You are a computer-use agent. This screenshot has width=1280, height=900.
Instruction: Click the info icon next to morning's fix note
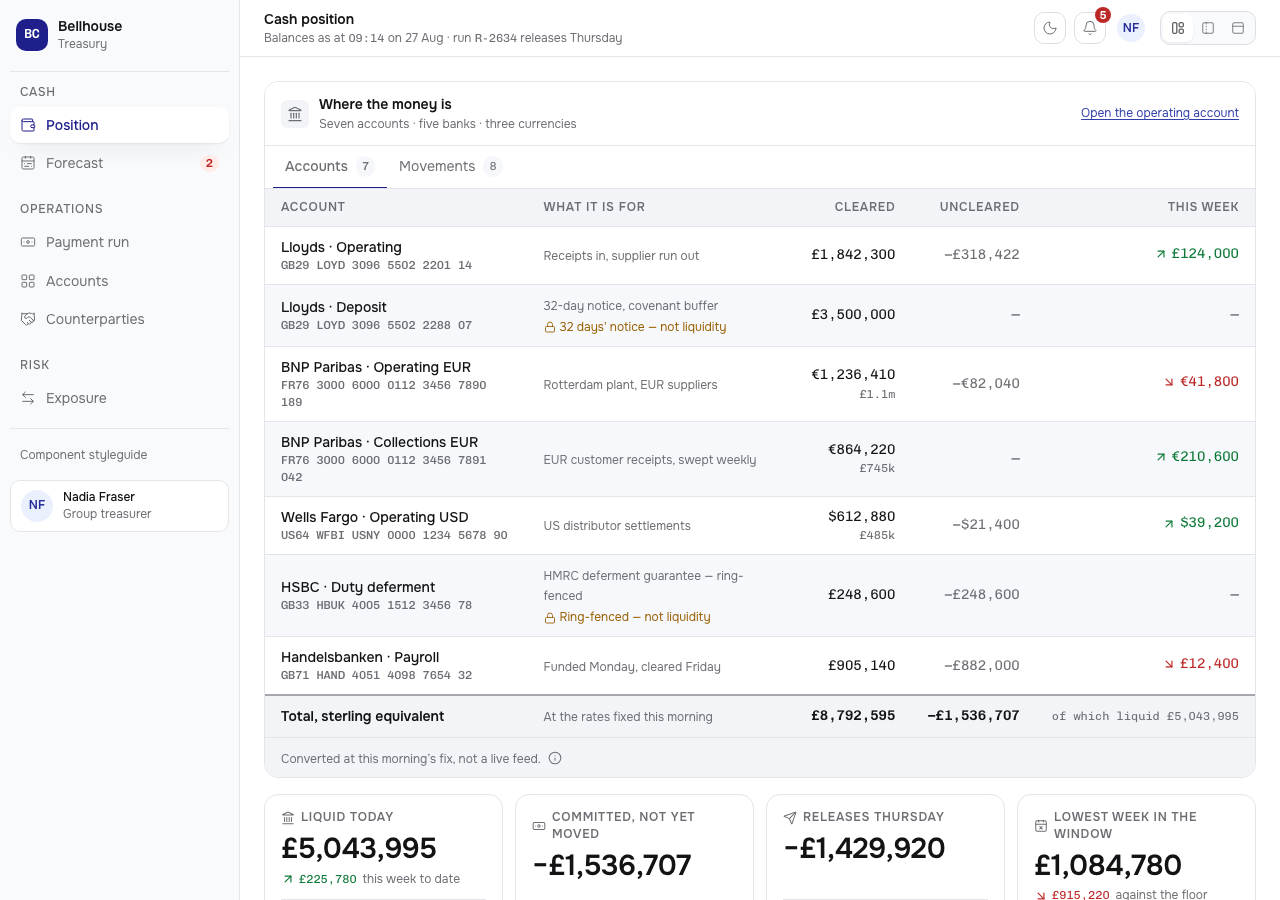[555, 758]
